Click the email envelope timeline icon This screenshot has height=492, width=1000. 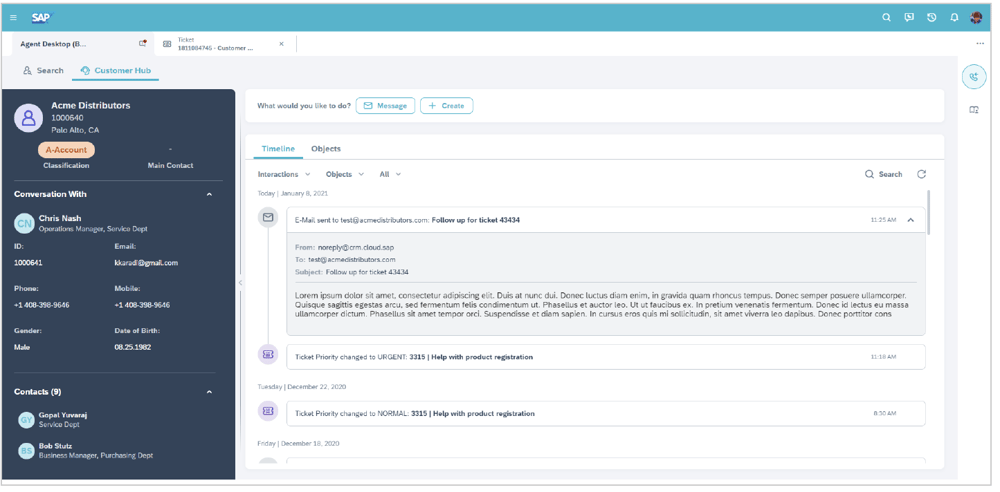(268, 218)
